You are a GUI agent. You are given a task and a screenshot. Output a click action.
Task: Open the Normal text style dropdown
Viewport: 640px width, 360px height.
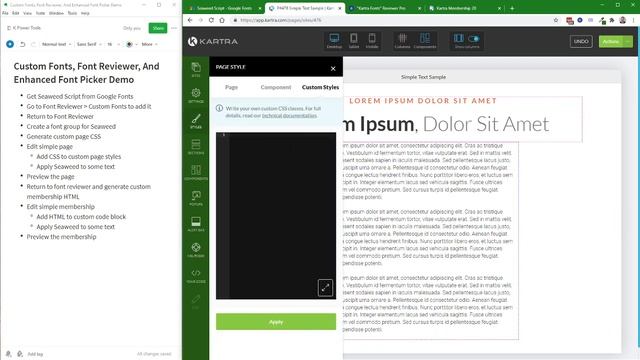[56, 44]
